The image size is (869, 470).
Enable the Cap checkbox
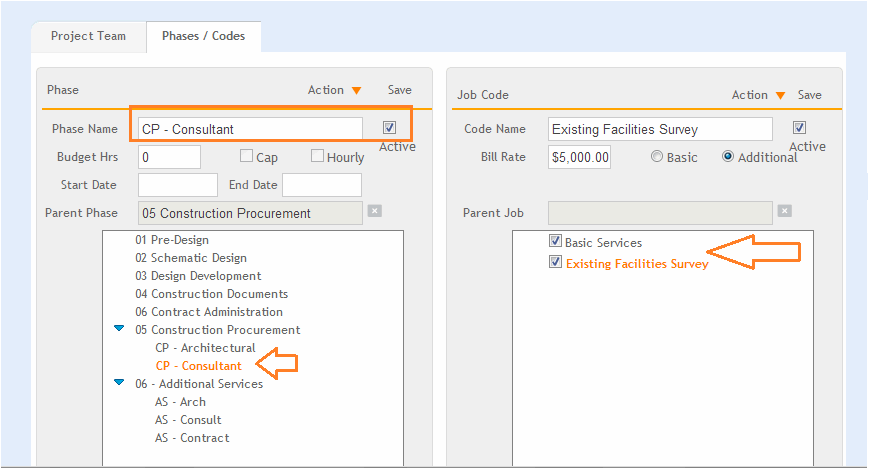click(x=246, y=156)
